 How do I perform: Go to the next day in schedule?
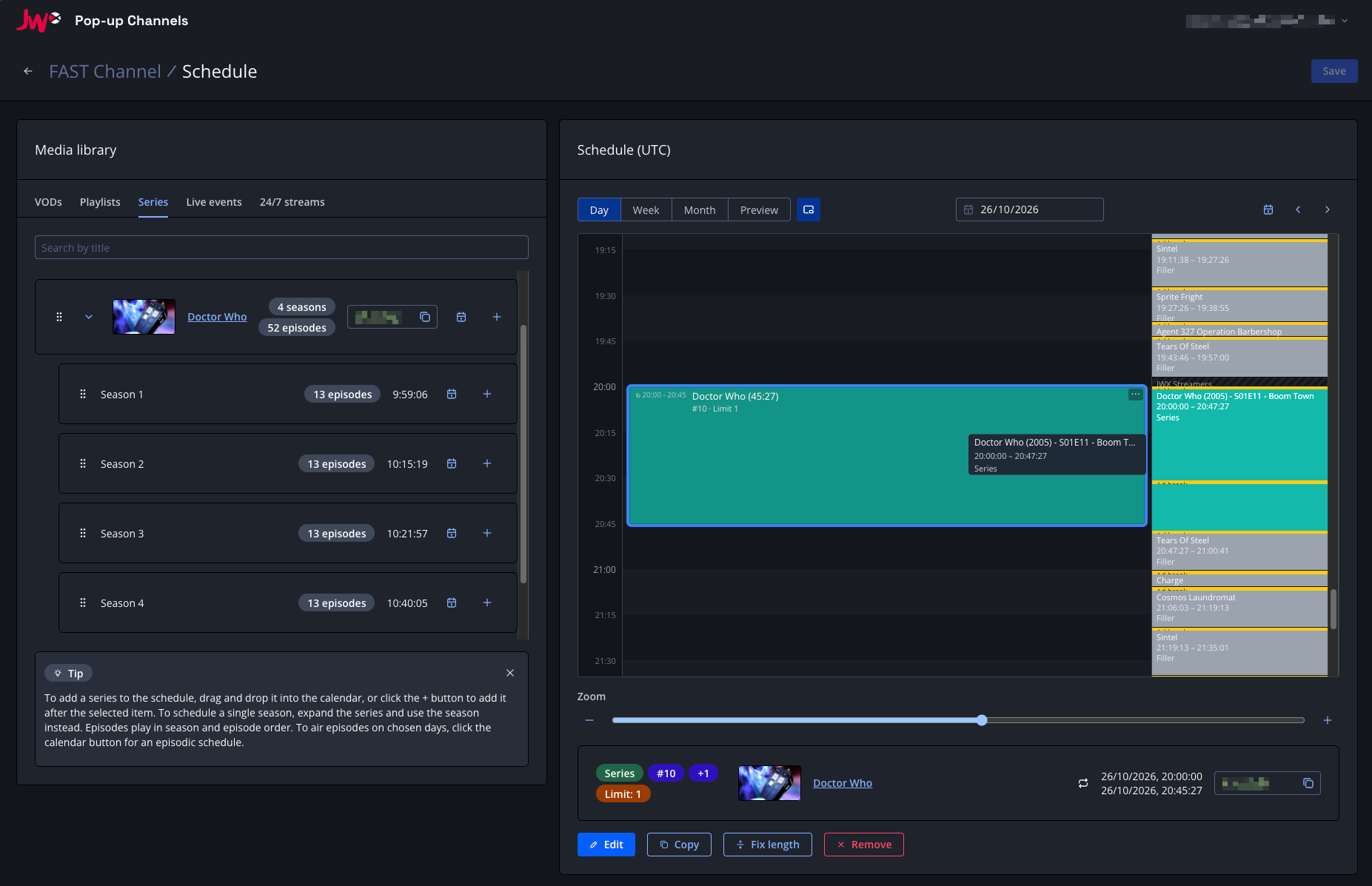[x=1328, y=209]
